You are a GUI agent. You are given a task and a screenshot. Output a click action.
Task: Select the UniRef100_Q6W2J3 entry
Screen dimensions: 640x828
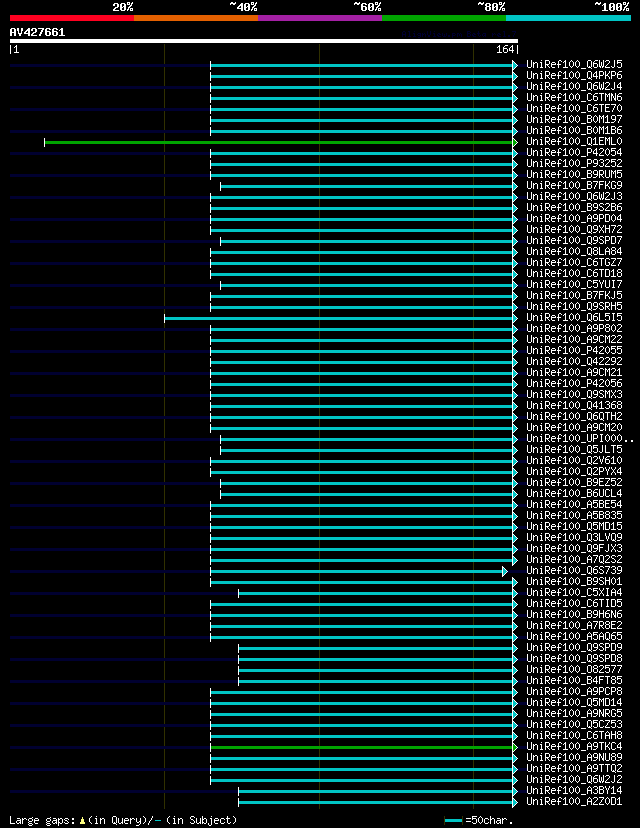coord(574,196)
